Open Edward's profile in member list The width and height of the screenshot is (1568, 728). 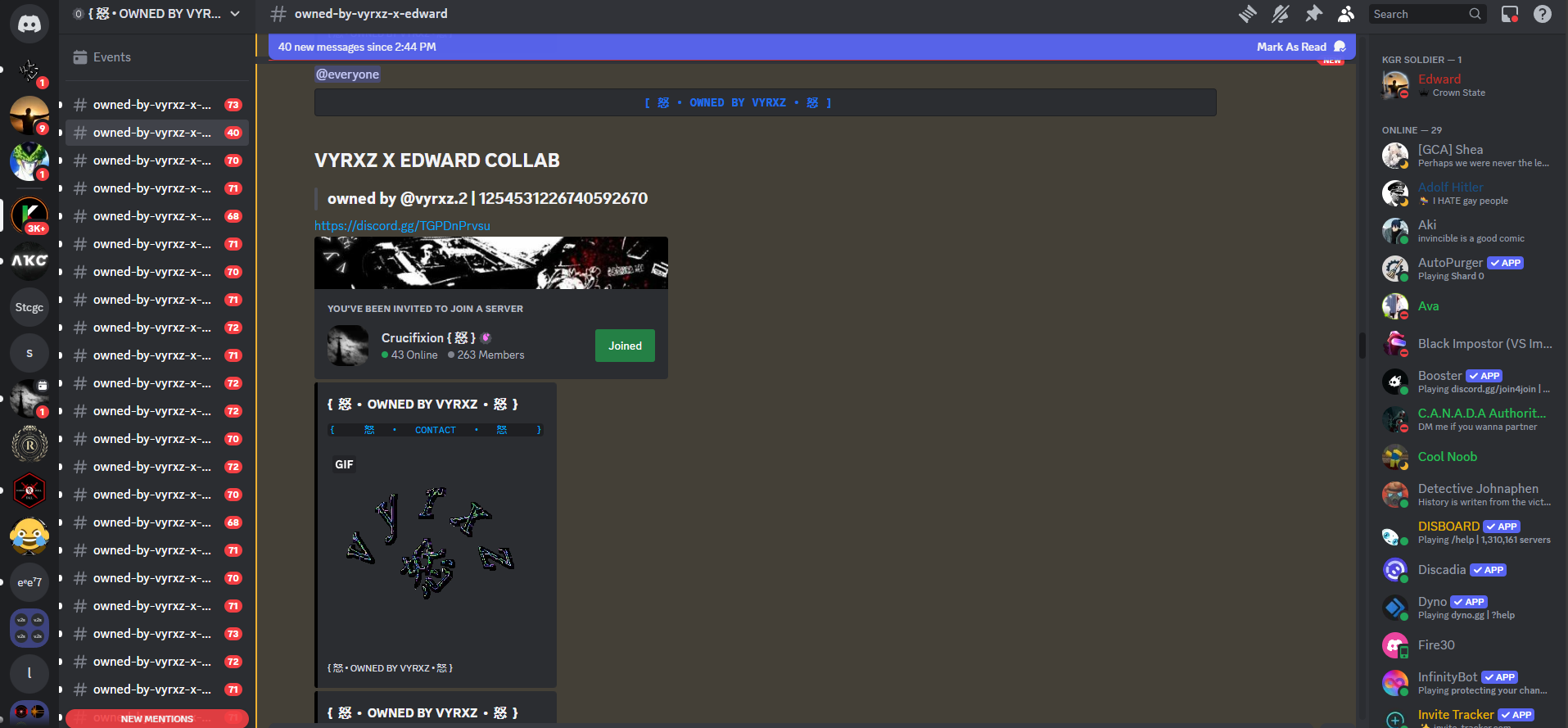tap(1439, 79)
